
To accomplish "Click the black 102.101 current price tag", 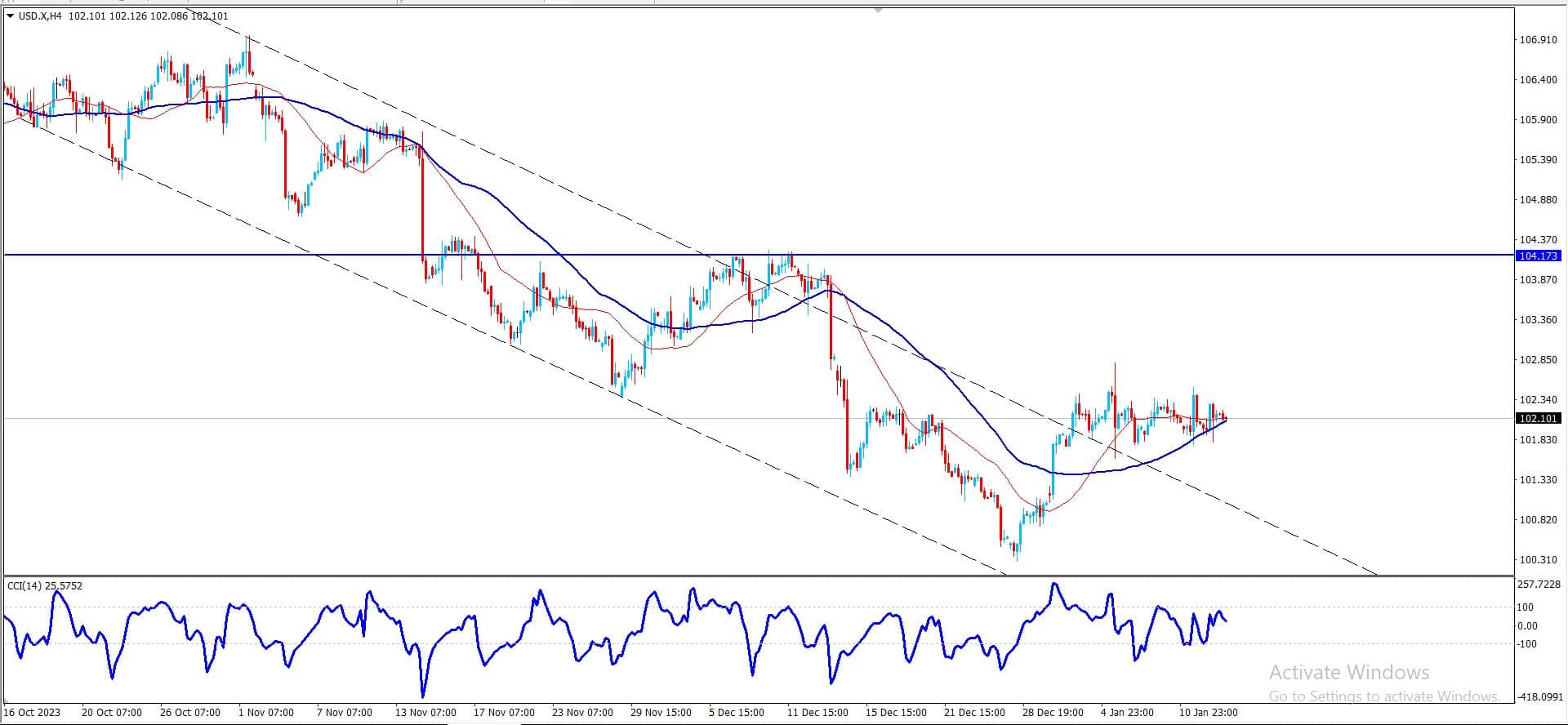I will 1538,418.
